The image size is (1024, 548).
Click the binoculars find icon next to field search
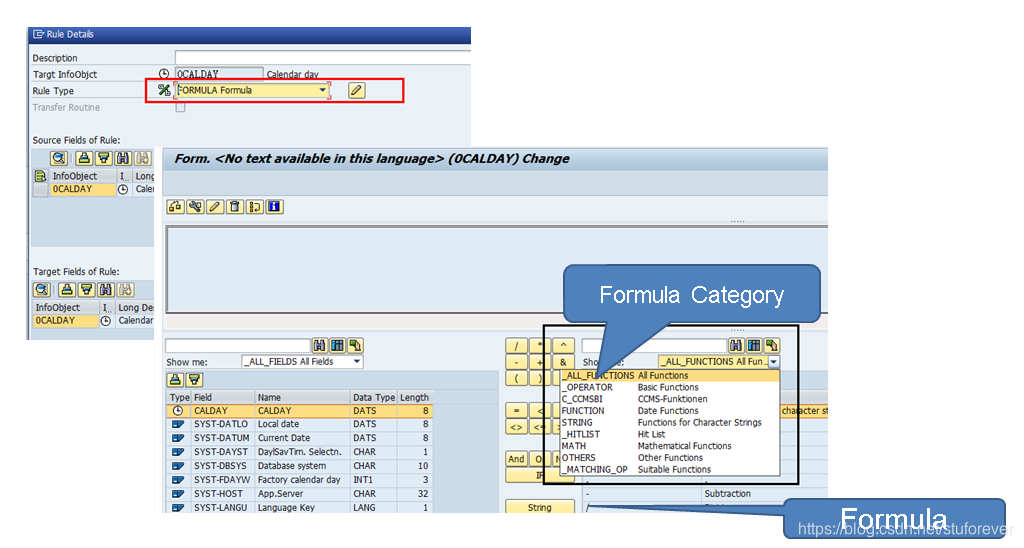click(319, 346)
